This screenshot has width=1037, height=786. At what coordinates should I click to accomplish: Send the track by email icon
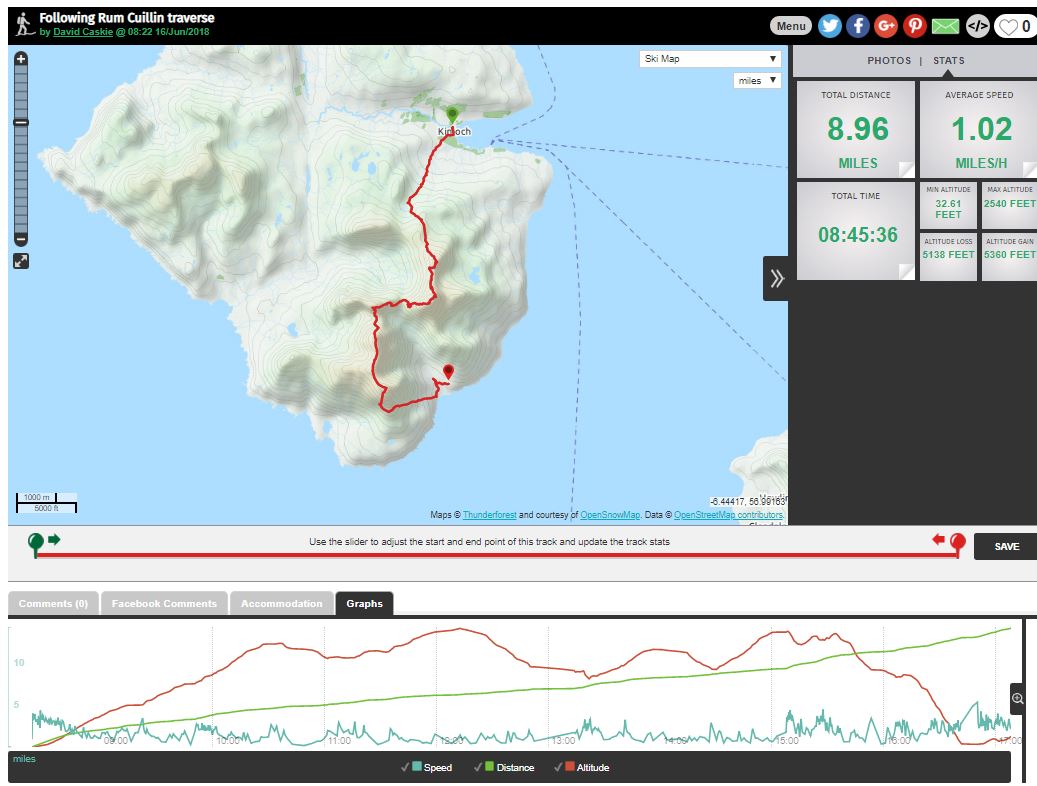(x=945, y=27)
